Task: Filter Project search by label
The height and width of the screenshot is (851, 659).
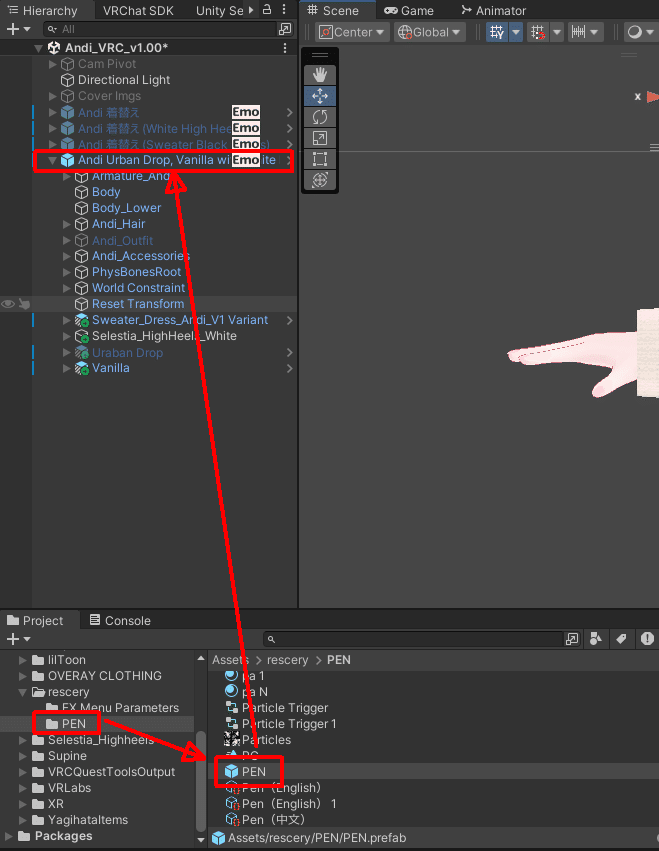Action: pyautogui.click(x=622, y=639)
